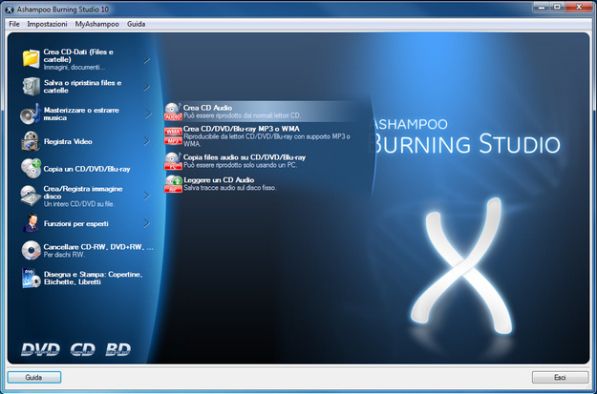Click the Funzioni per esperti person icon
This screenshot has width=597, height=394.
[x=31, y=223]
